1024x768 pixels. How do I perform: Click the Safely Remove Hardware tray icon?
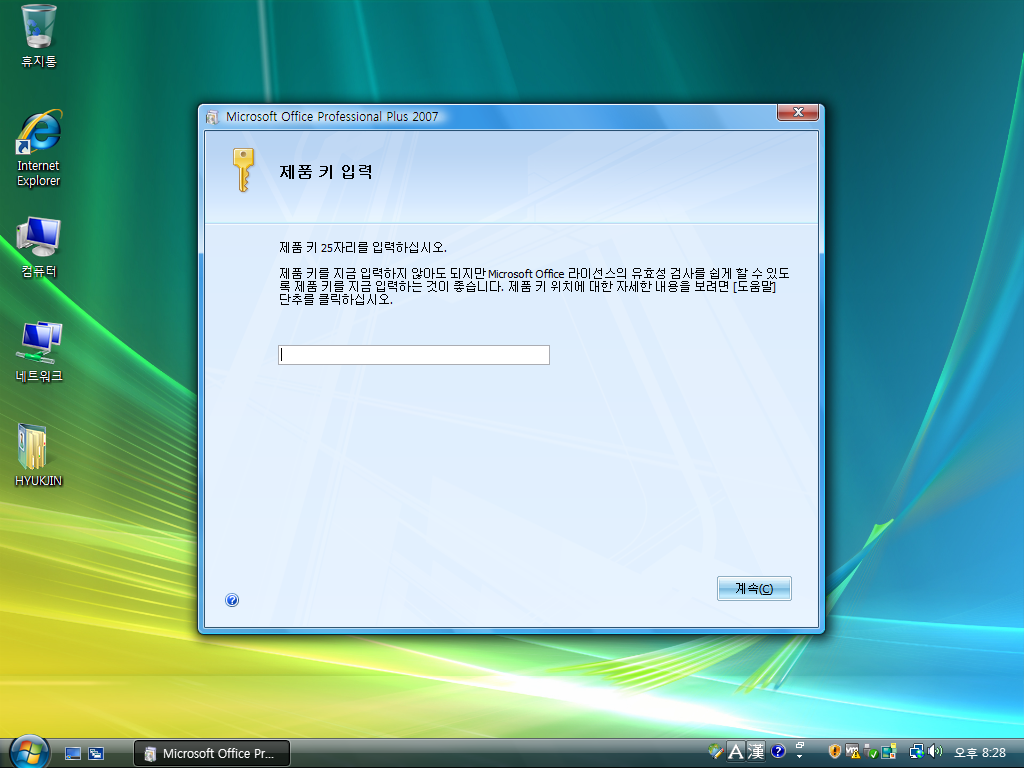[x=870, y=752]
